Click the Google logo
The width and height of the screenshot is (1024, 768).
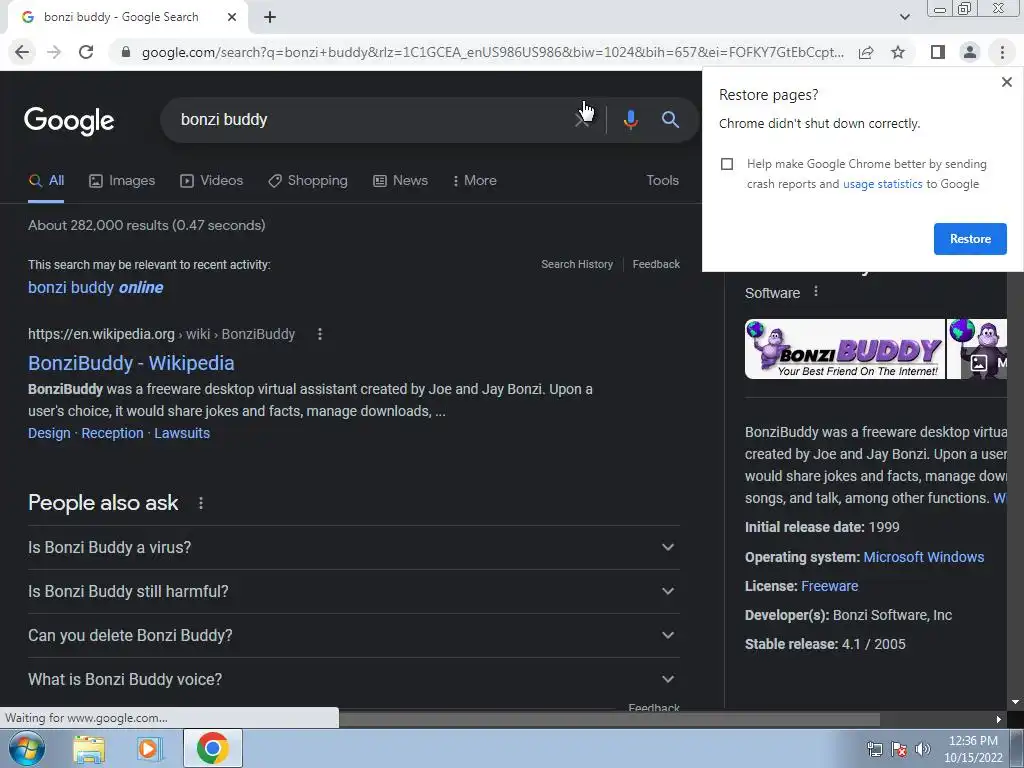pyautogui.click(x=69, y=121)
